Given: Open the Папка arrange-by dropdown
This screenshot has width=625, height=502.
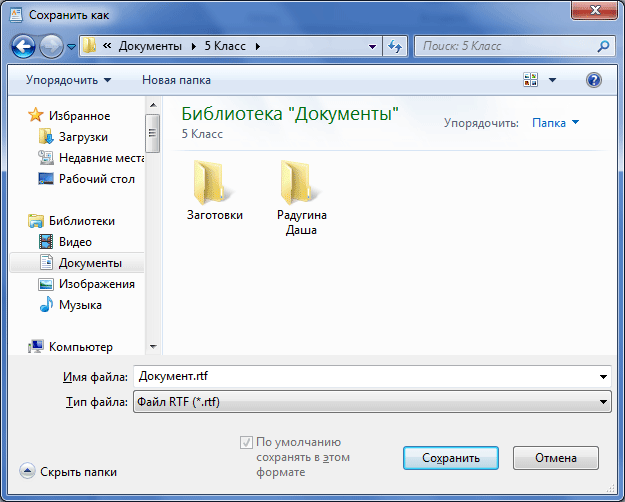Looking at the screenshot, I should coord(555,123).
